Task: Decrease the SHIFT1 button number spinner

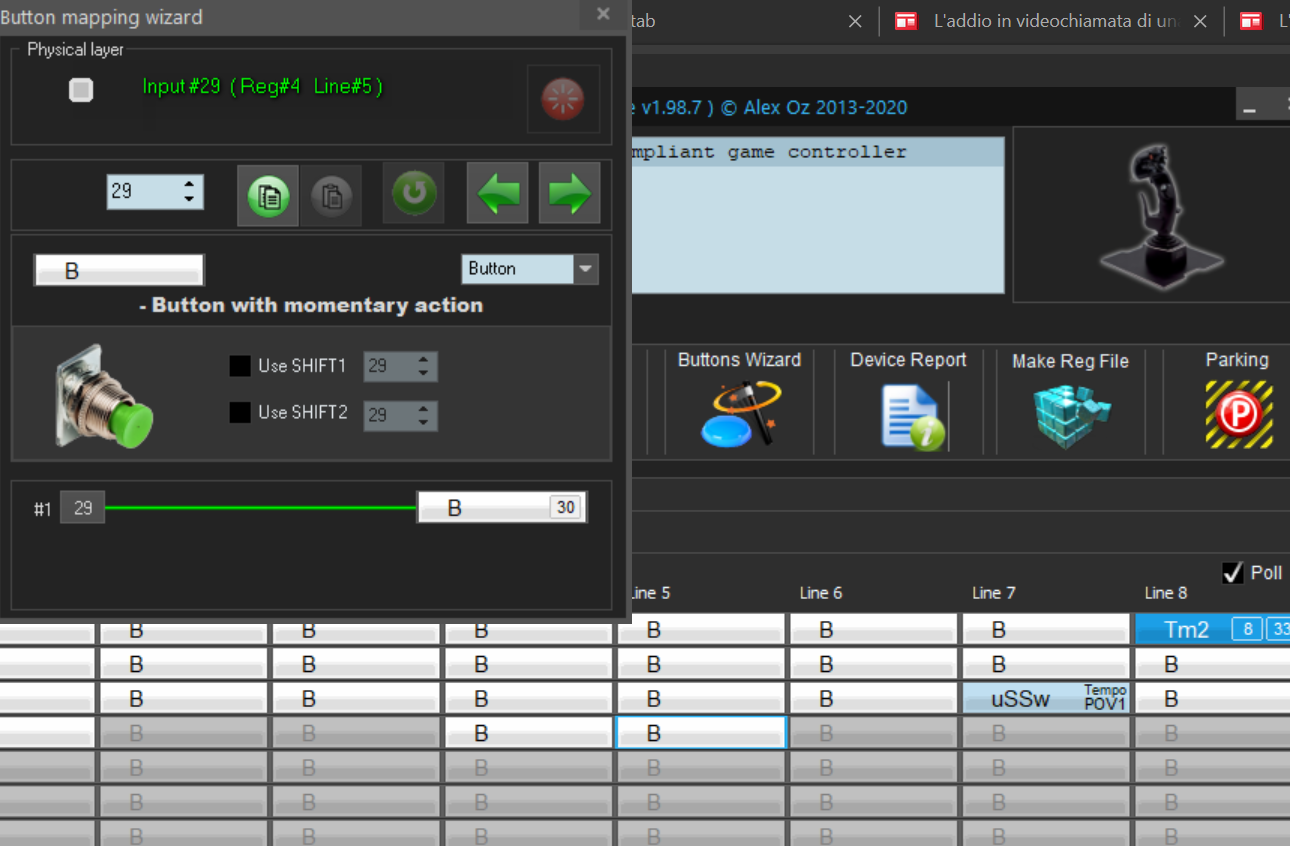Action: pos(424,374)
